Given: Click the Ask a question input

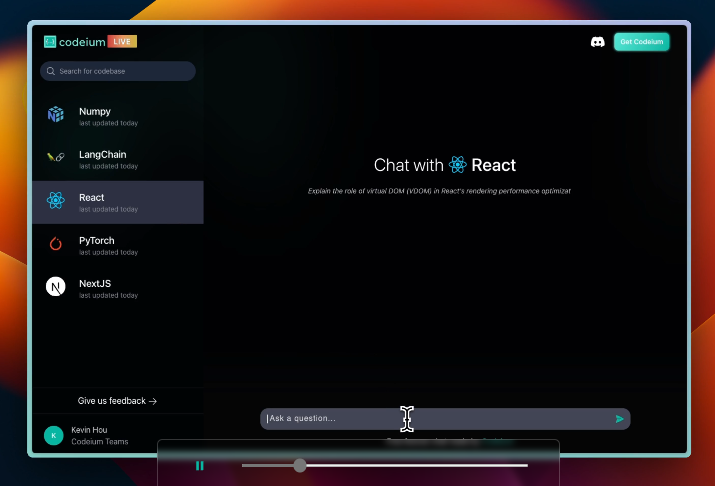Looking at the screenshot, I should coord(445,419).
